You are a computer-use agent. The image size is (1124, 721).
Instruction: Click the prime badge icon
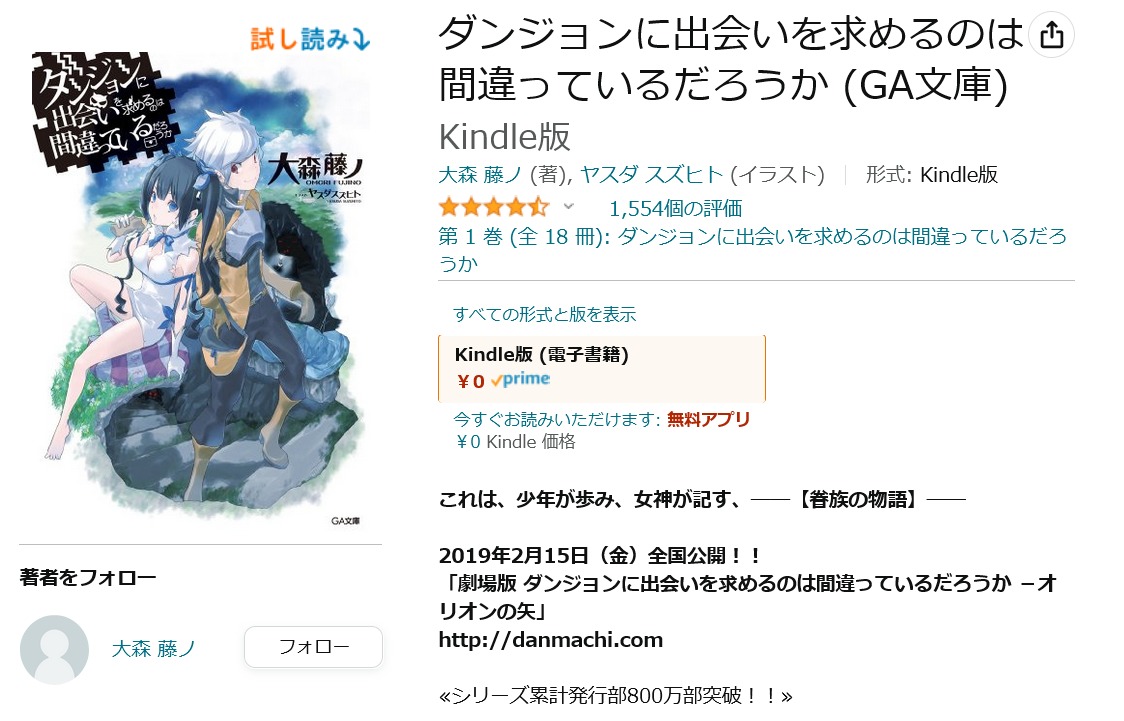tap(520, 380)
